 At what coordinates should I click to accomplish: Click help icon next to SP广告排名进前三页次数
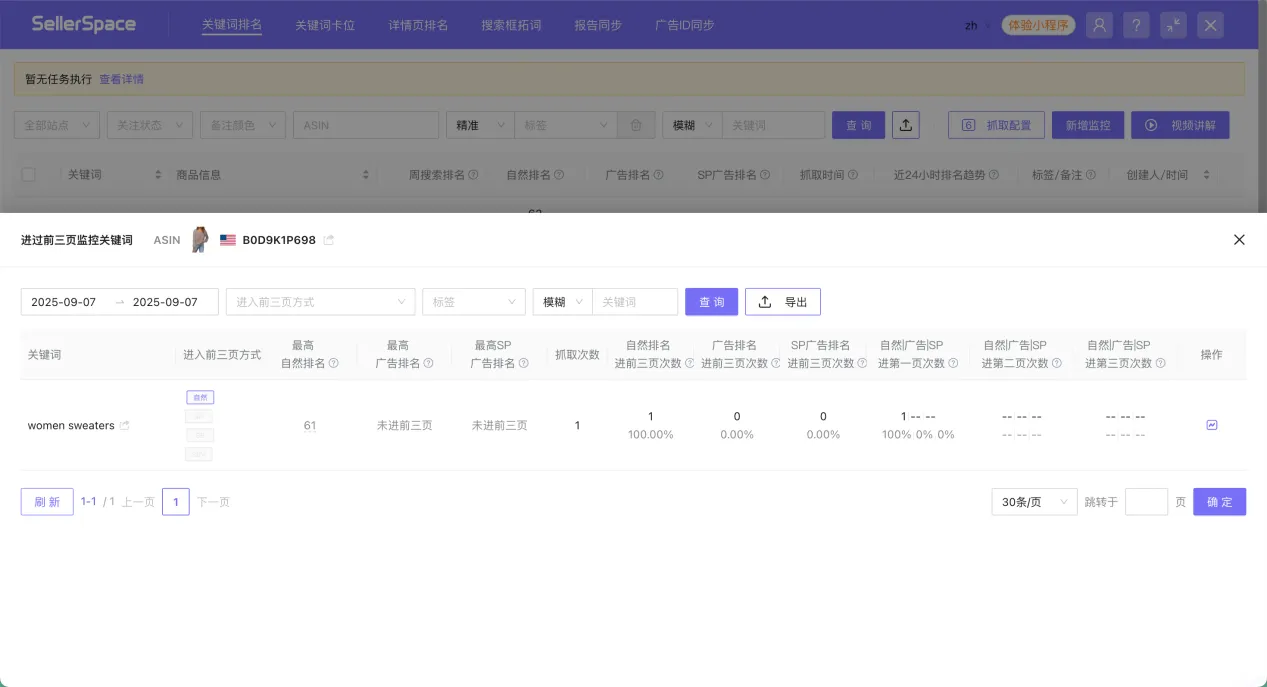point(862,363)
